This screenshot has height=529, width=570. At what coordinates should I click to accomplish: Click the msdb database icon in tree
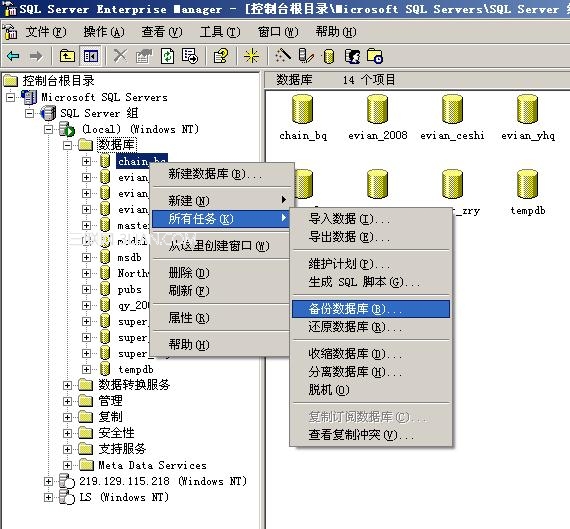pyautogui.click(x=105, y=257)
